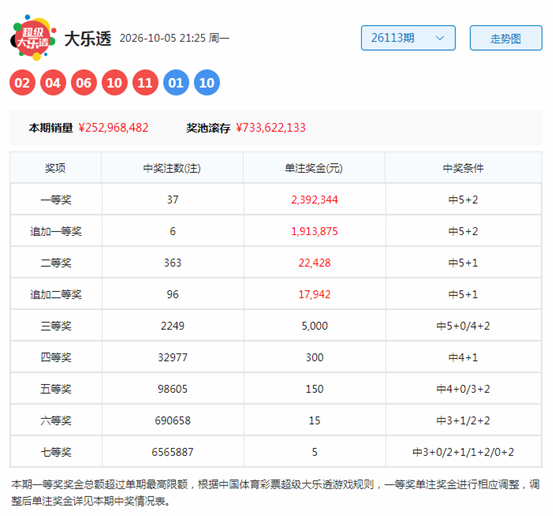Click fifth prize winner count 98605
The width and height of the screenshot is (553, 516).
pos(172,389)
